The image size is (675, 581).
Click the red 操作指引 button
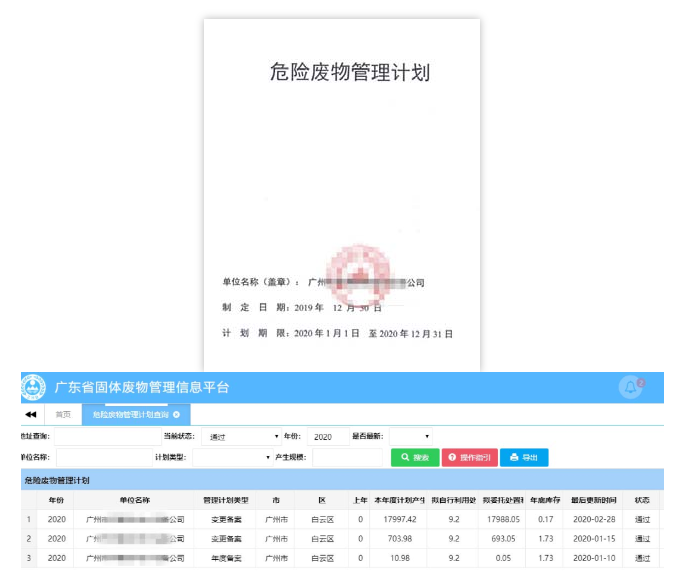(470, 457)
